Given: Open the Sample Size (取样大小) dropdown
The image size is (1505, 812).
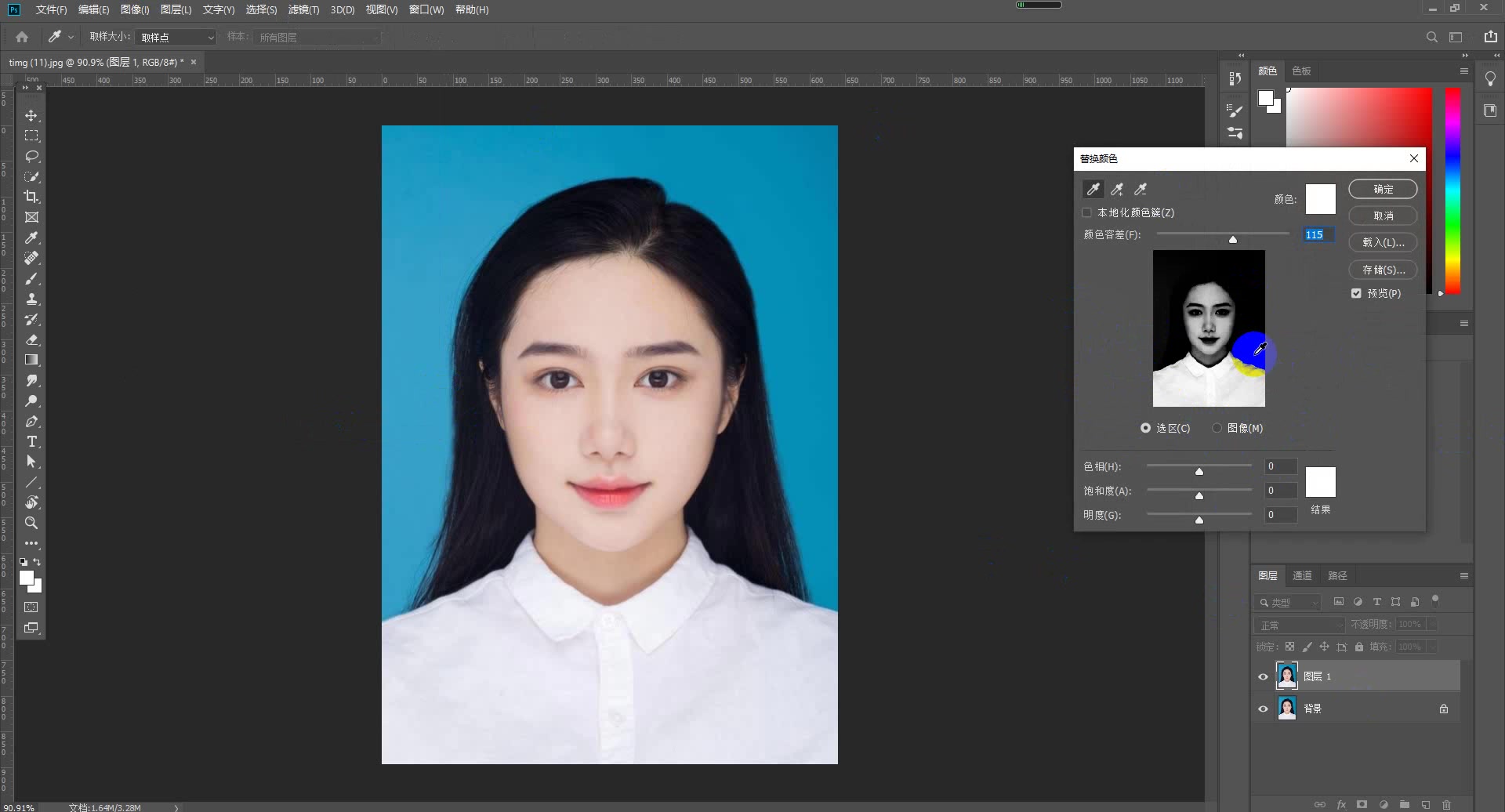Looking at the screenshot, I should point(176,37).
